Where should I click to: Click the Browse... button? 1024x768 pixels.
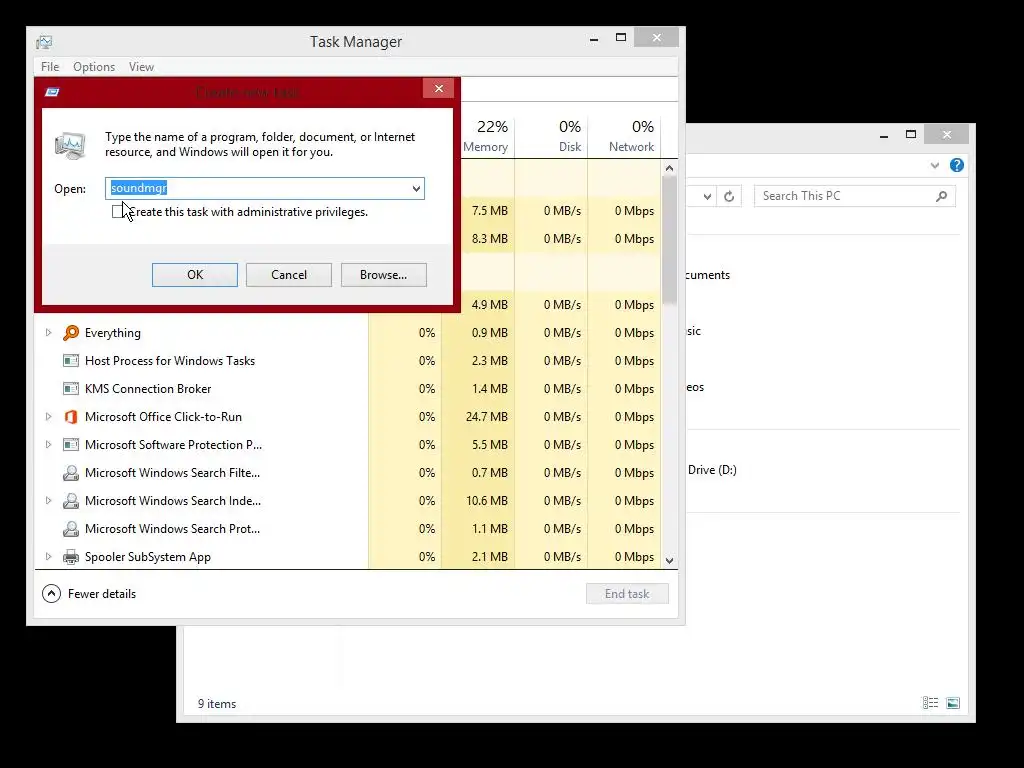(383, 275)
